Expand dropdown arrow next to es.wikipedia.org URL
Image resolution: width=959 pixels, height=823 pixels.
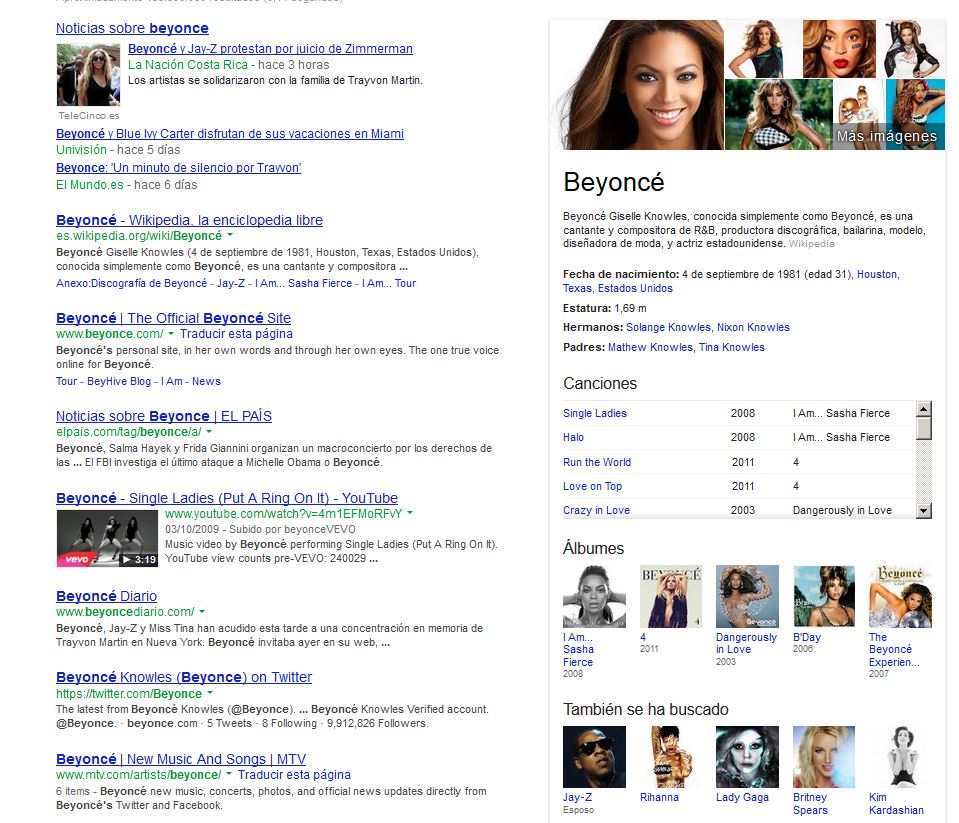pyautogui.click(x=231, y=236)
